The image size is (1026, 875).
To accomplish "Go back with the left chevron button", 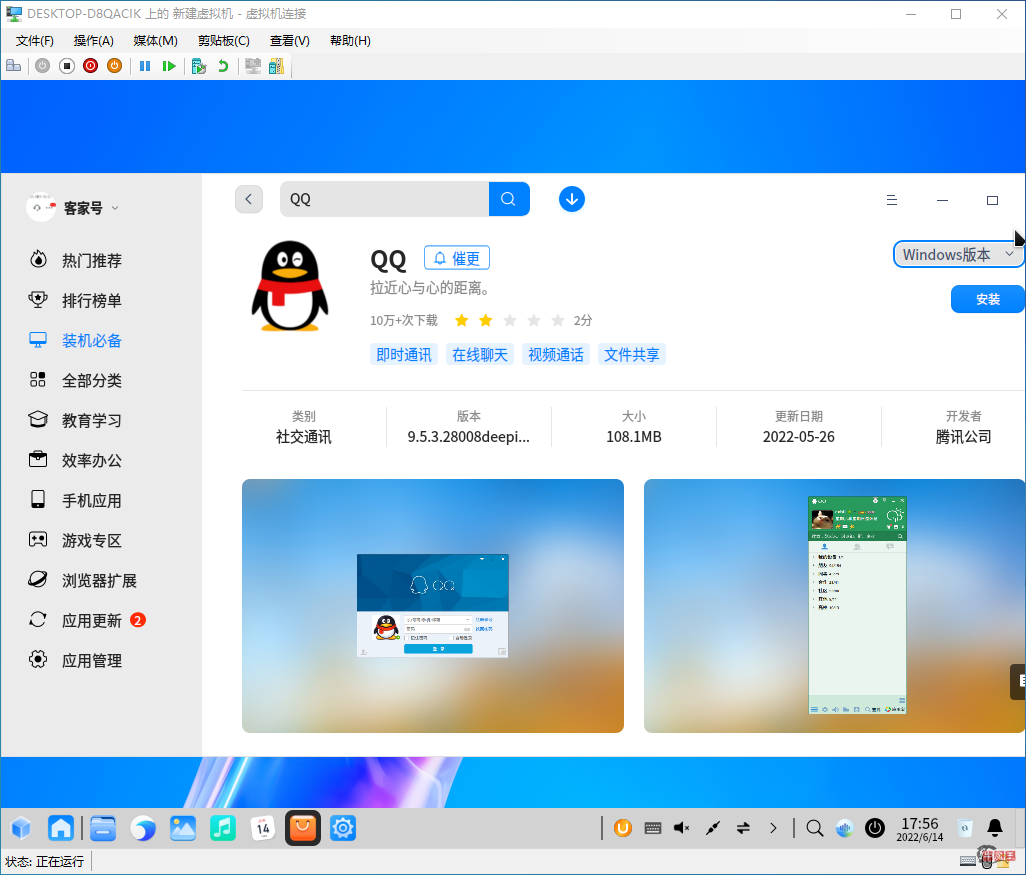I will point(249,199).
